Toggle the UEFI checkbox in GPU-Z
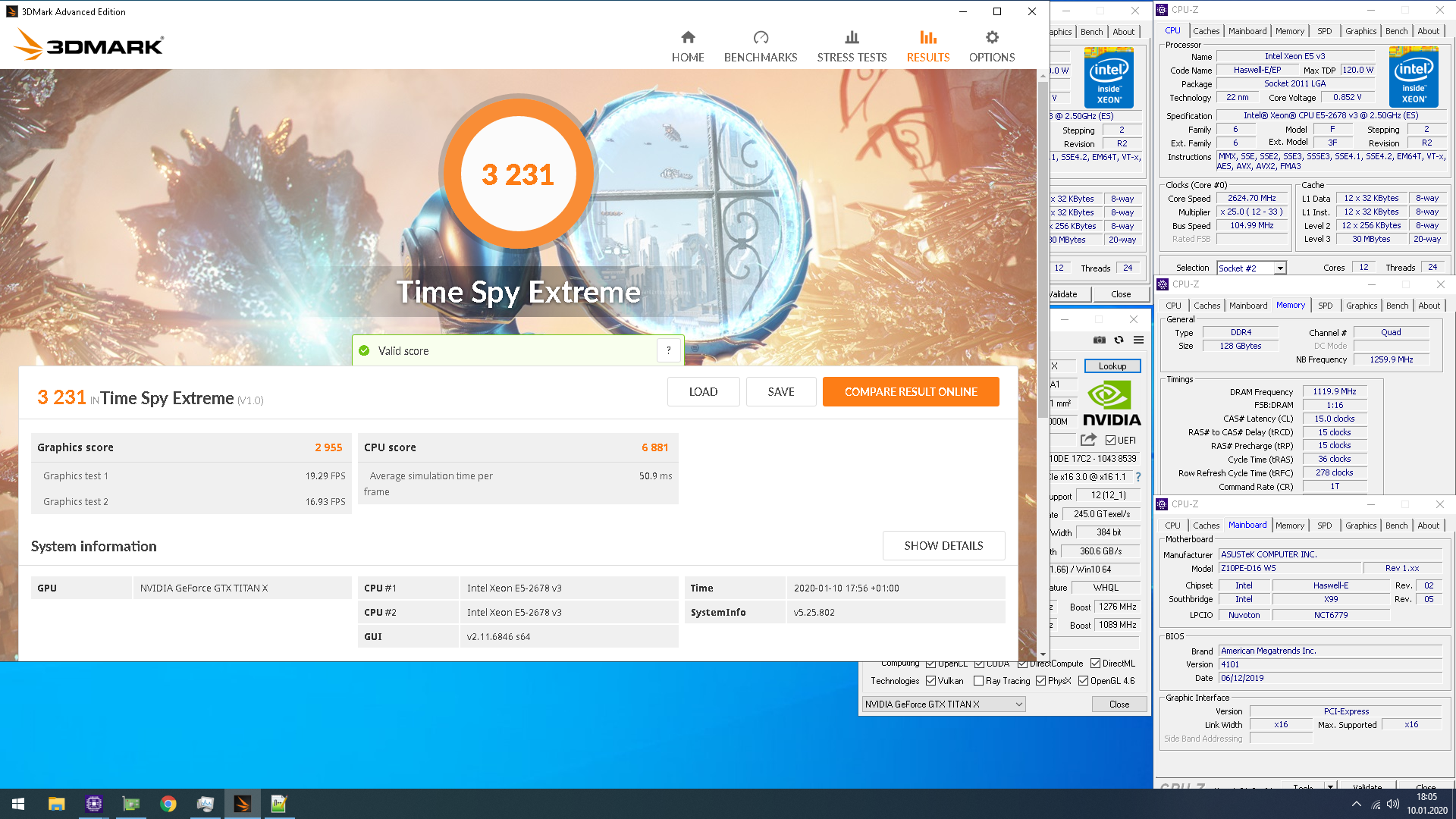 [x=1110, y=441]
